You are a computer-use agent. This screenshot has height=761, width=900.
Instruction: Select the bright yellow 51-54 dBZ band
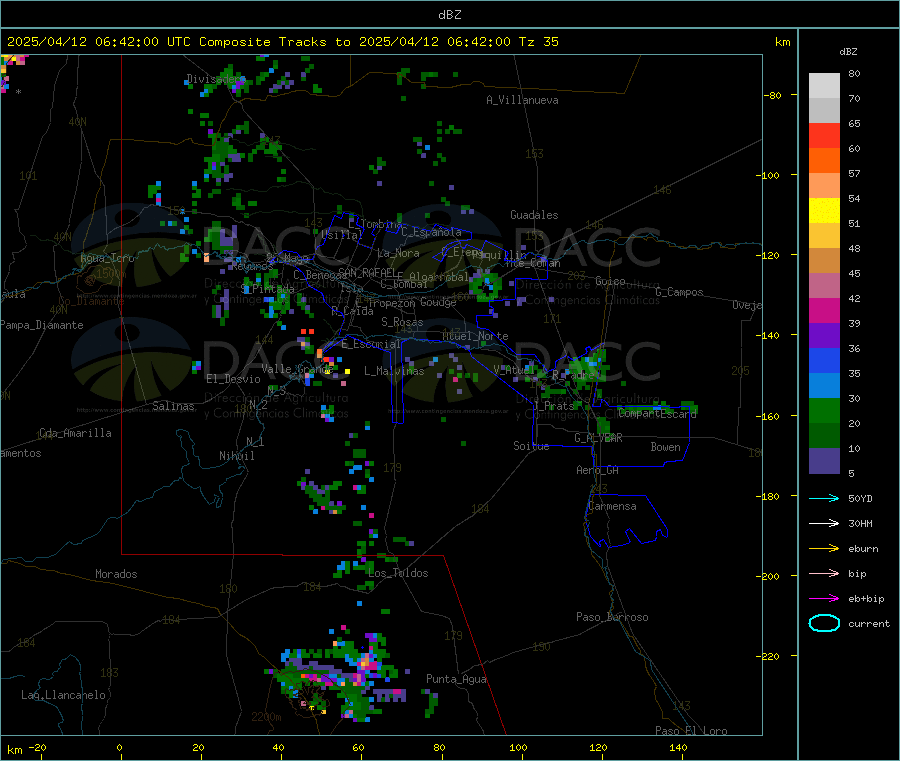[824, 211]
